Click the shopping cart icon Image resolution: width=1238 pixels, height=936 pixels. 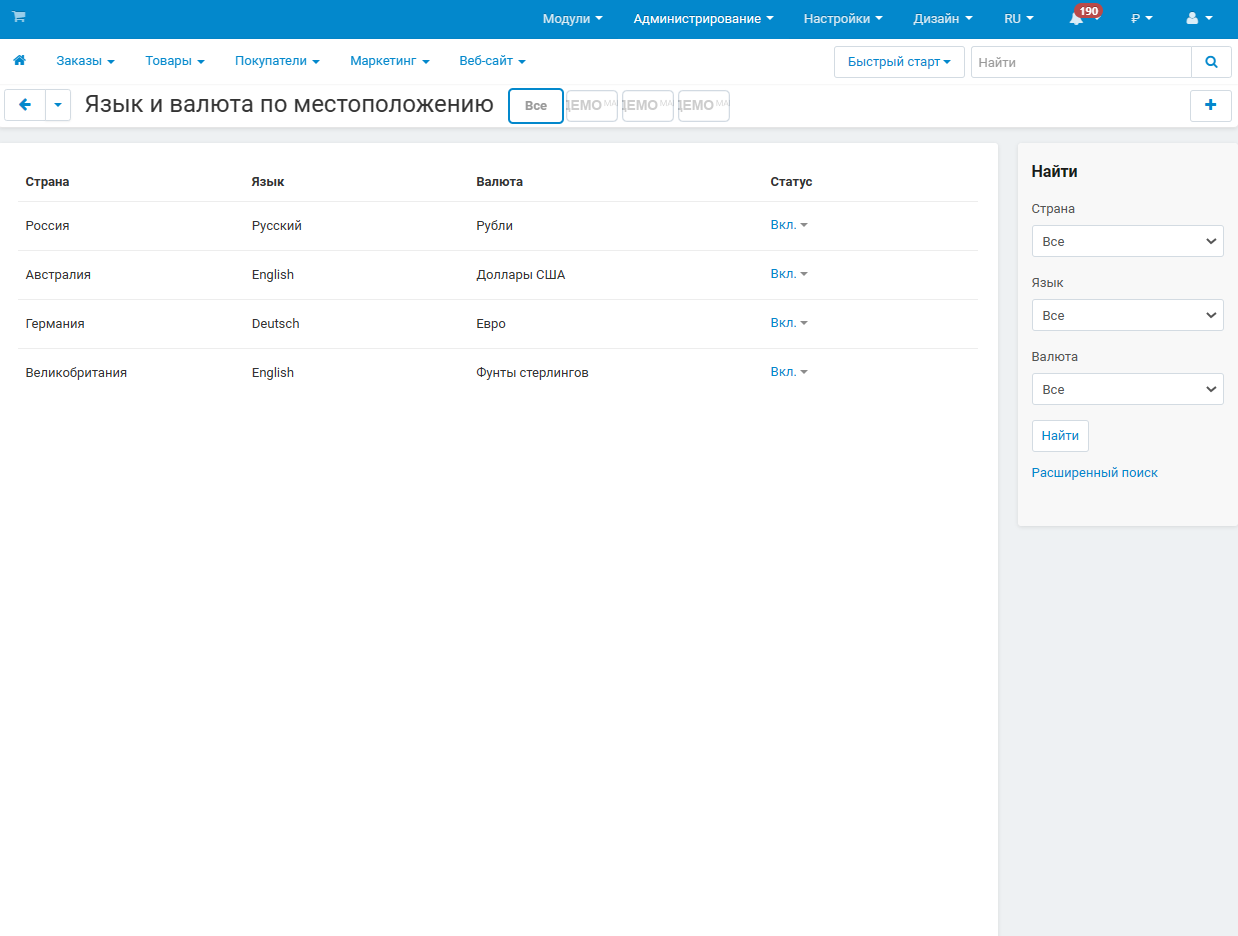tap(19, 17)
